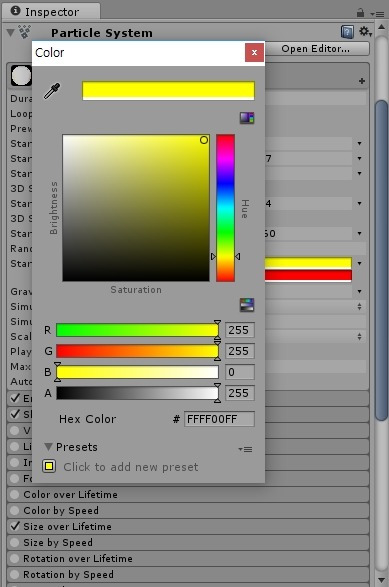Click the A value field showing 255

click(240, 393)
